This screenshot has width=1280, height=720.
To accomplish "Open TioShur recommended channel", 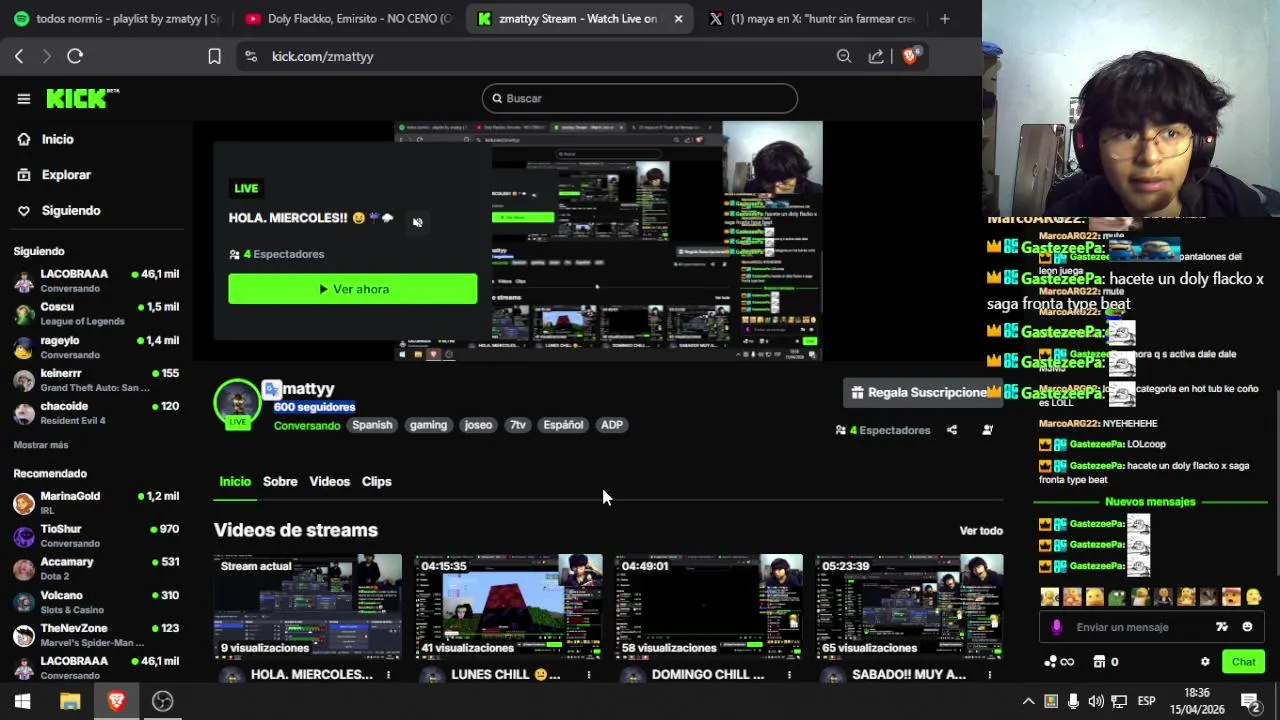I will (x=96, y=535).
